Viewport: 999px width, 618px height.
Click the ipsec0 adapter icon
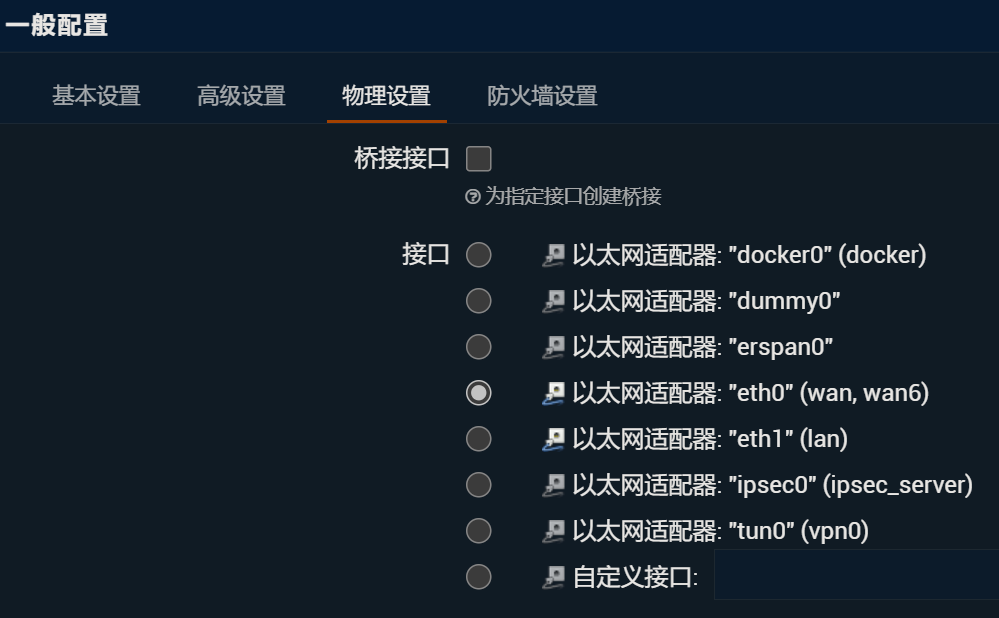[x=554, y=485]
